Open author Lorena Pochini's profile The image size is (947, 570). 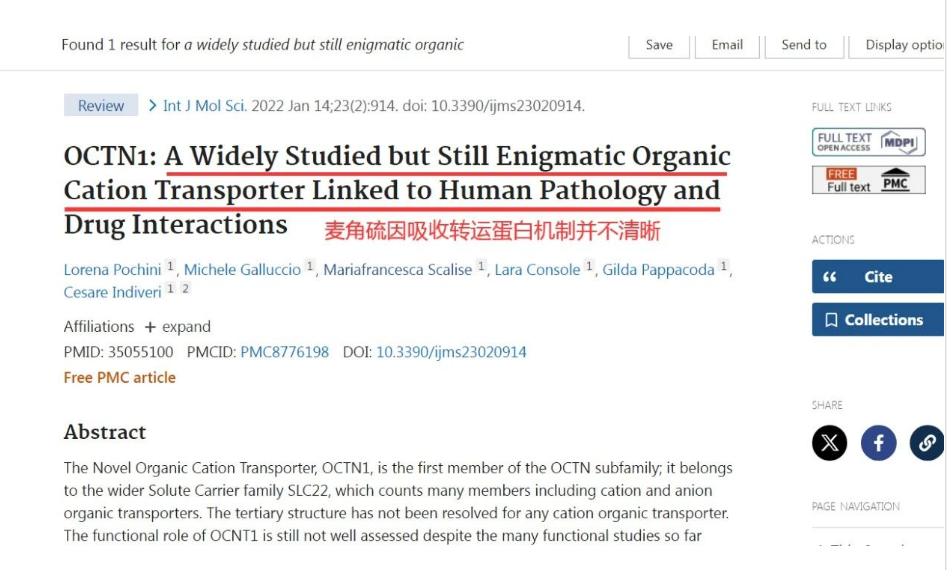tap(112, 270)
